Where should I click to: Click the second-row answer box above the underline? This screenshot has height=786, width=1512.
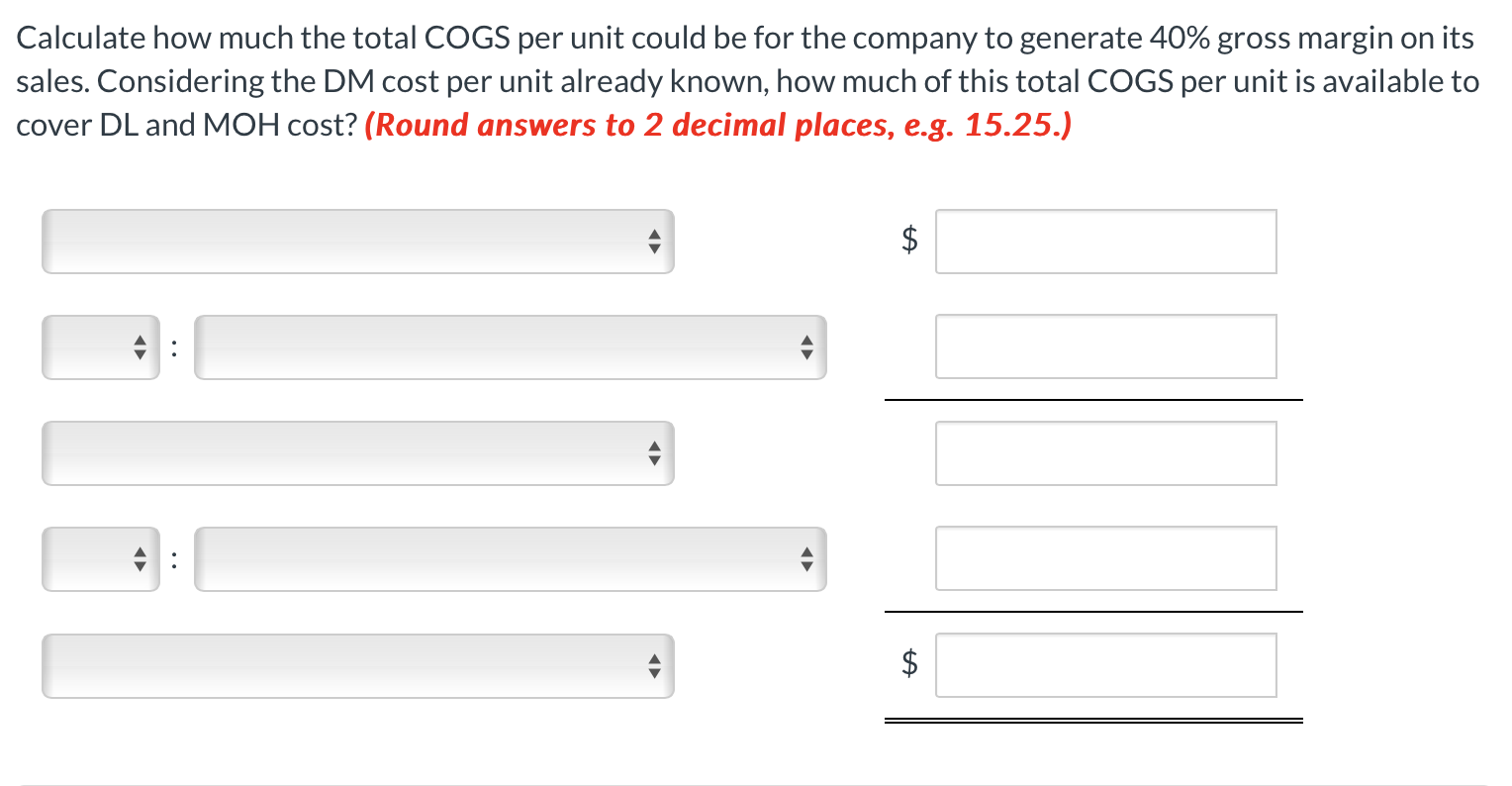pyautogui.click(x=1105, y=346)
